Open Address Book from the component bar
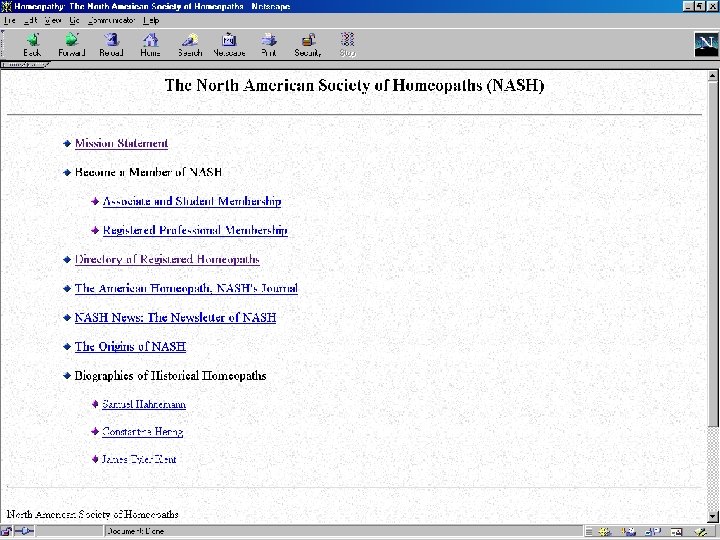 676,532
